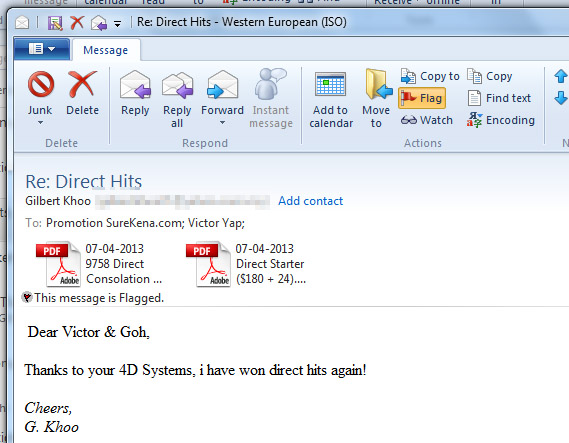Viewport: 569px width, 443px height.
Task: Watch this conversation
Action: point(427,120)
